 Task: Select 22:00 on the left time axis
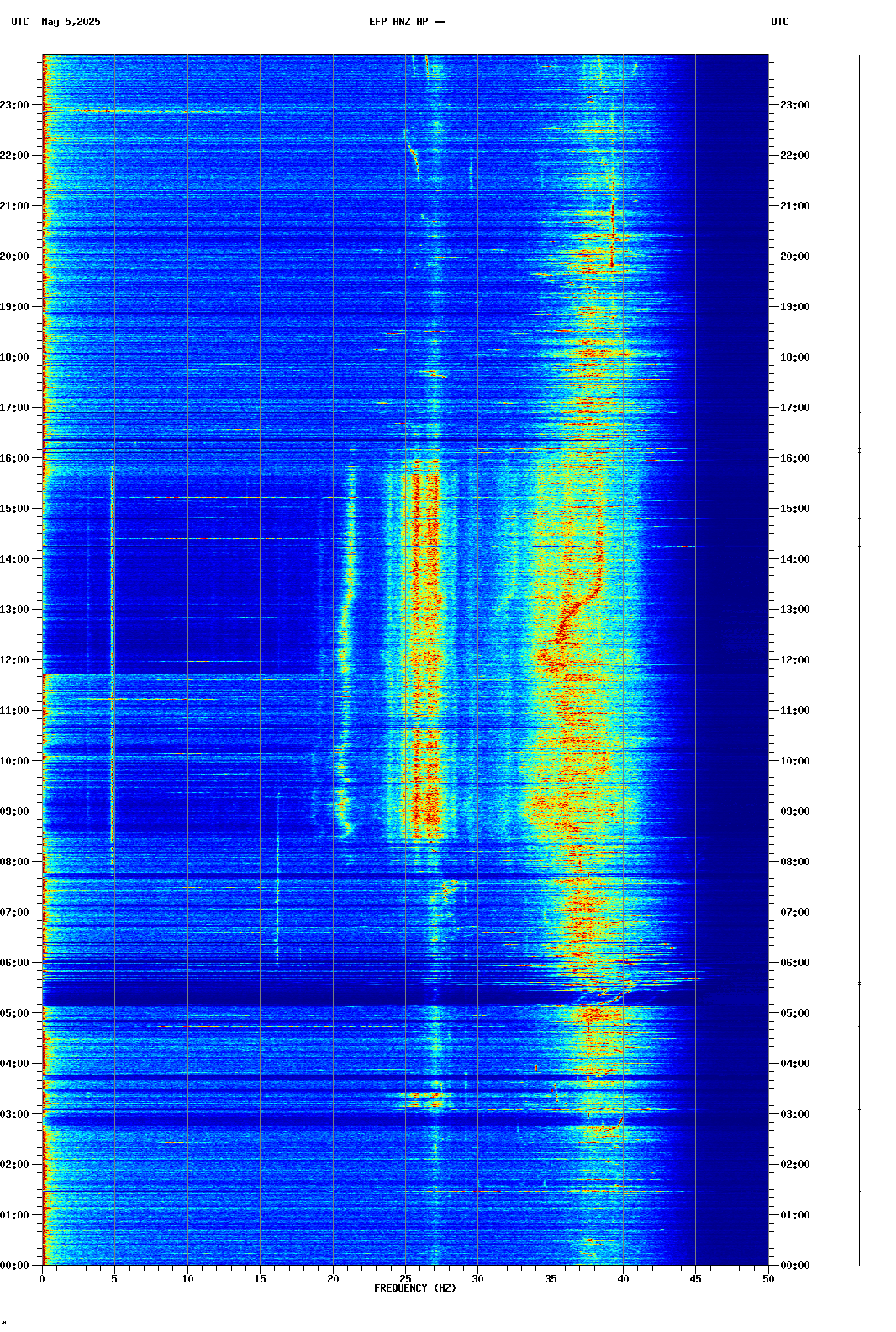point(14,156)
